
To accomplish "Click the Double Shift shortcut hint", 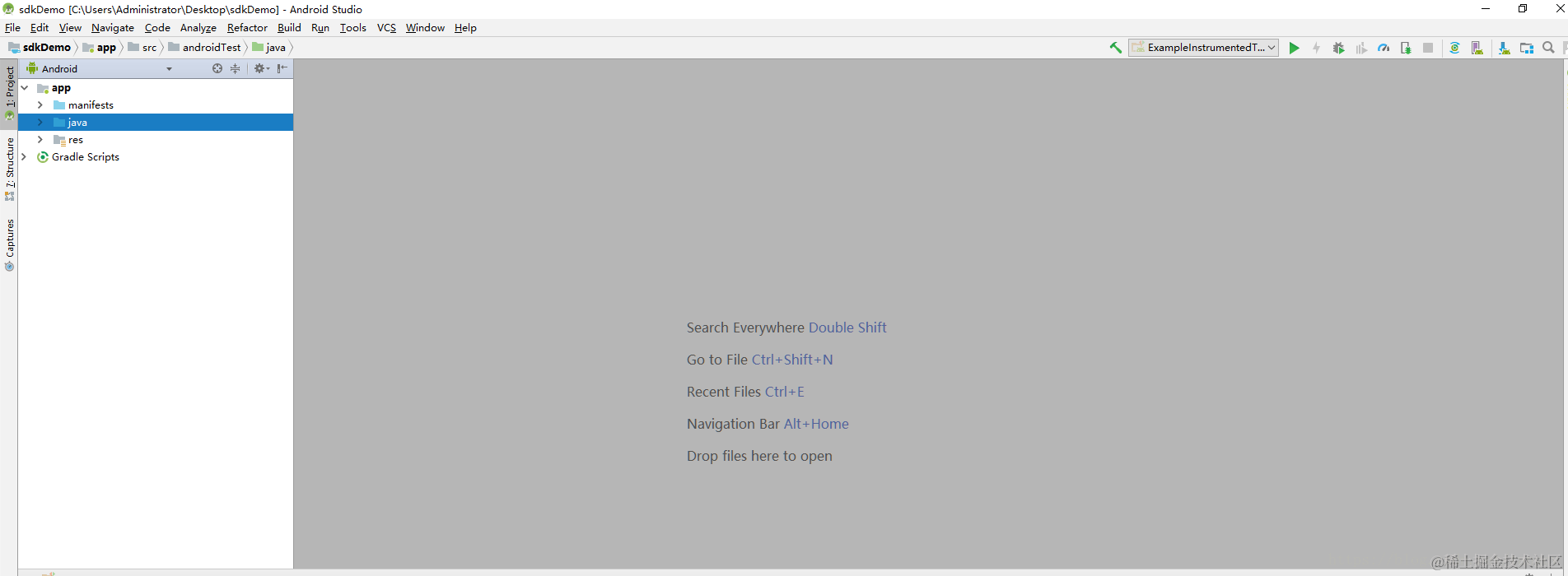I will point(847,327).
